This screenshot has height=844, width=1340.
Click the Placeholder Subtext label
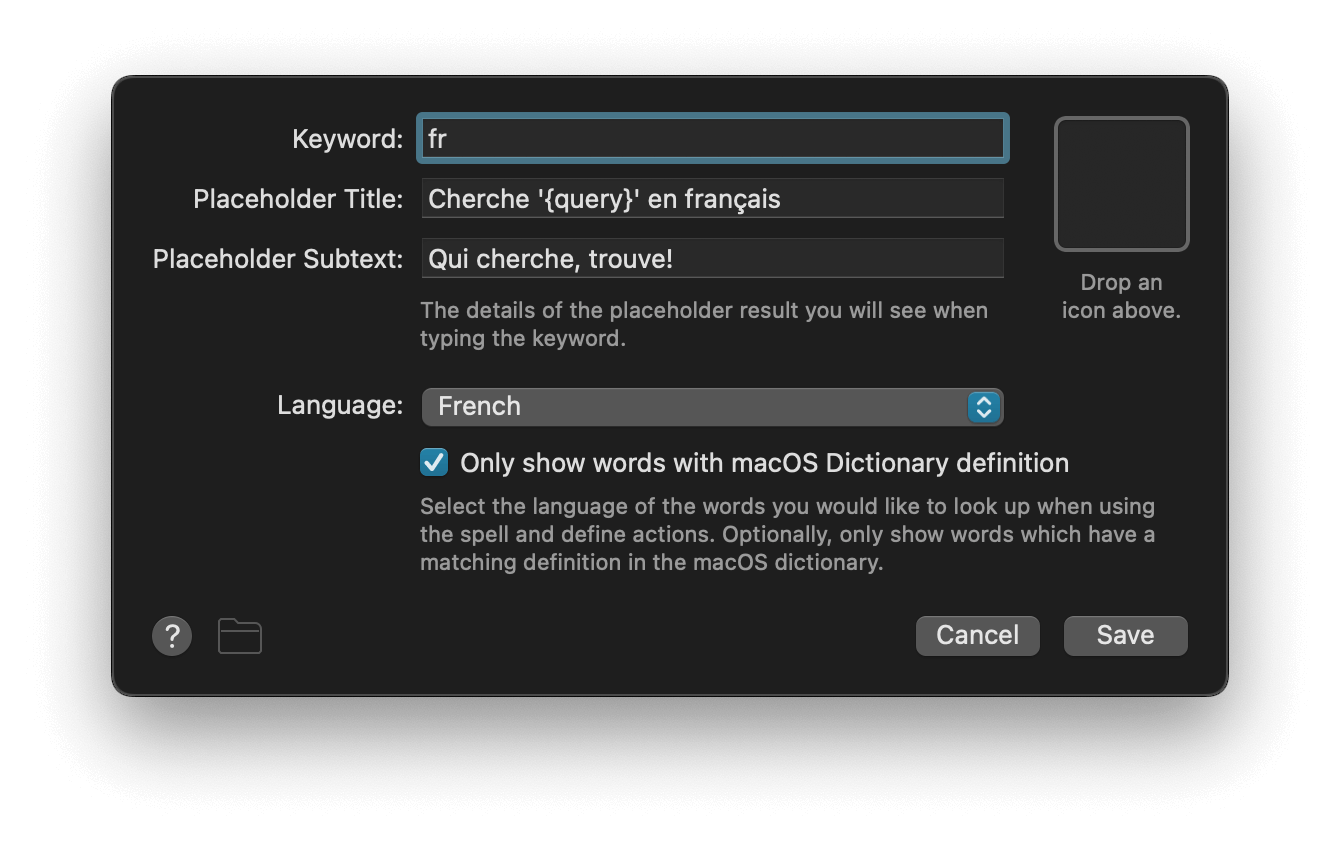[276, 258]
